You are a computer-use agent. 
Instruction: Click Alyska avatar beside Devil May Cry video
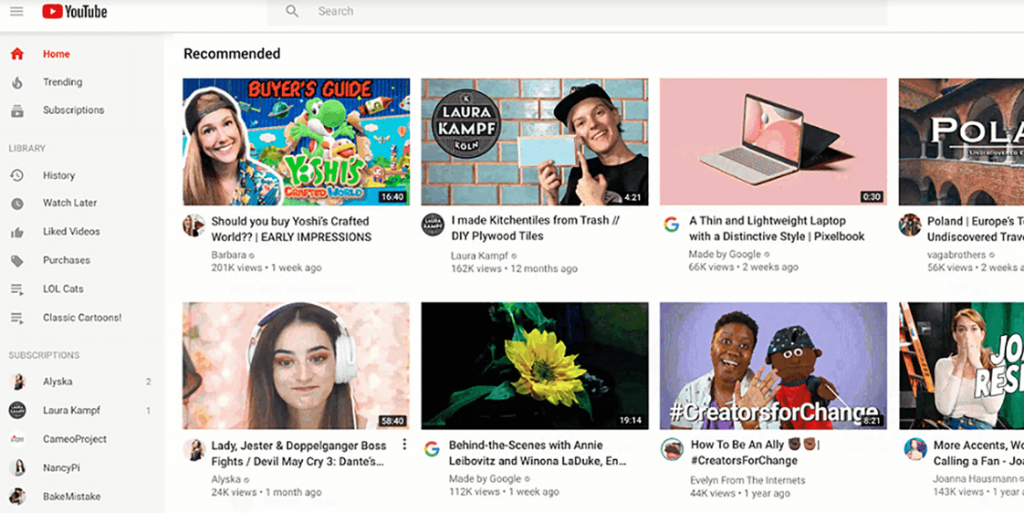[194, 449]
